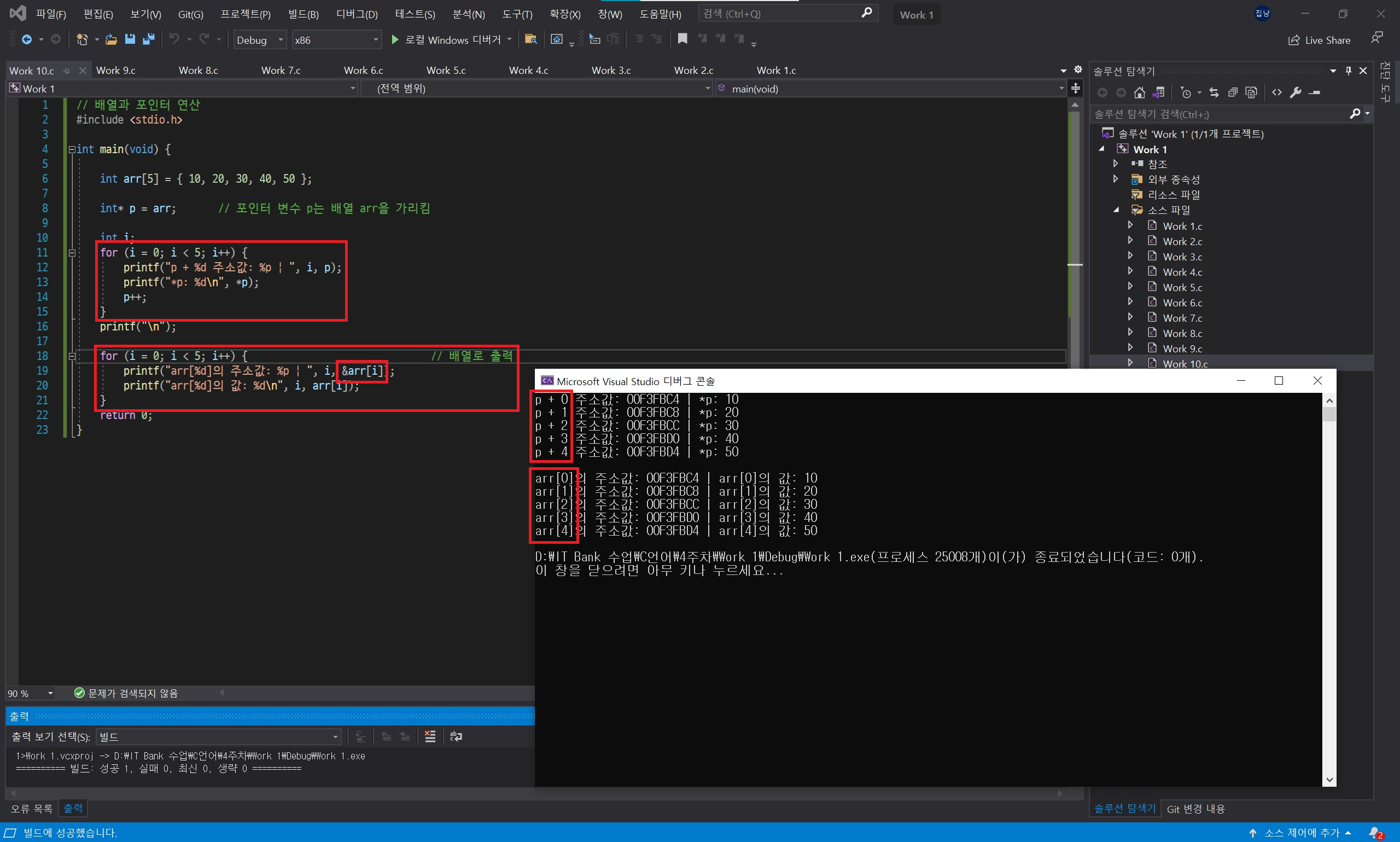Screen dimensions: 1400x842
Task: Click the 검색 (Ctrl+Q) search box
Action: [780, 14]
